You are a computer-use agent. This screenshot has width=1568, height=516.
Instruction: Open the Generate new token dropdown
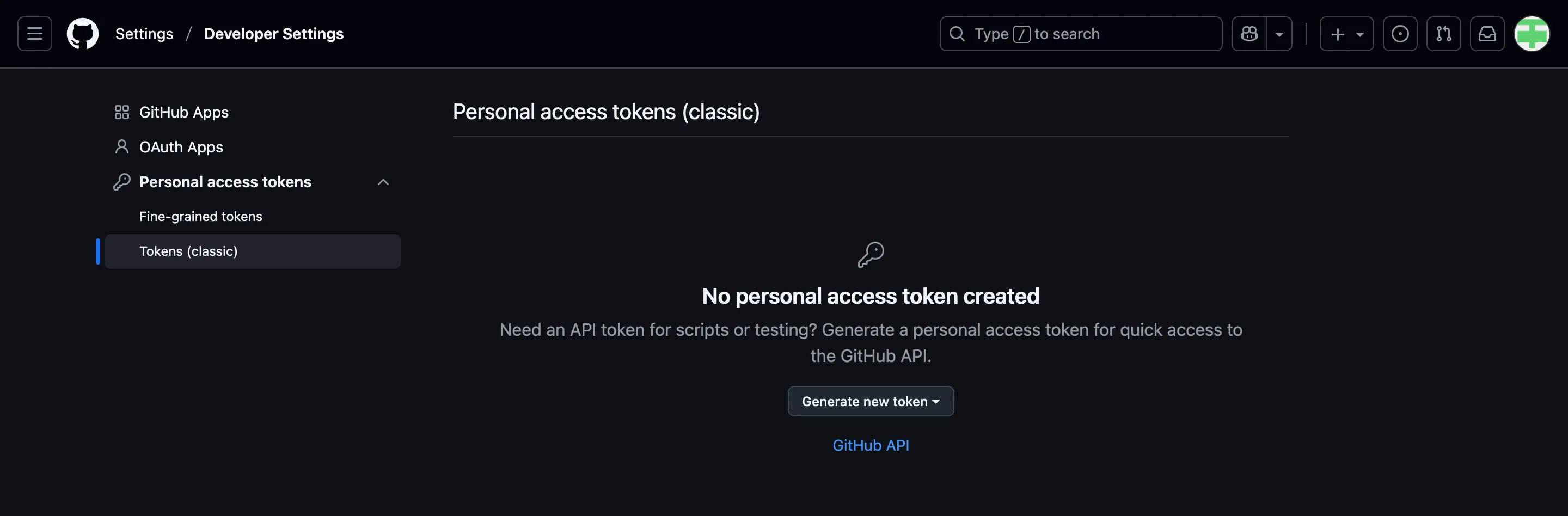tap(871, 401)
